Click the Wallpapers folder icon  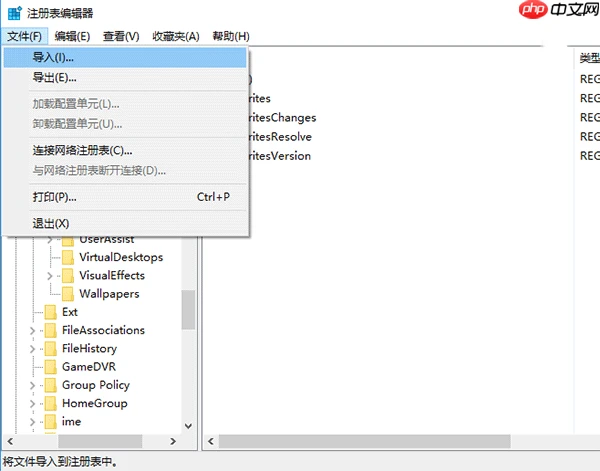click(x=68, y=294)
